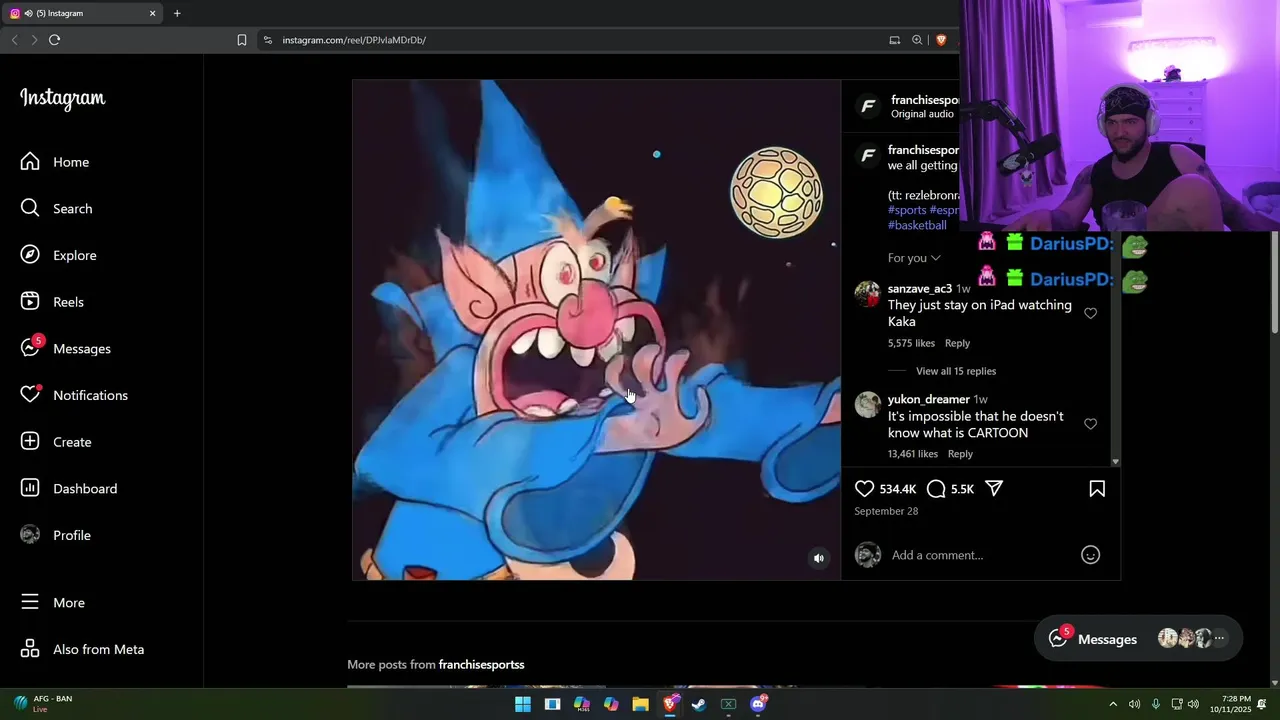
Task: Go to the Explore compass in the sidebar
Action: pos(59,255)
